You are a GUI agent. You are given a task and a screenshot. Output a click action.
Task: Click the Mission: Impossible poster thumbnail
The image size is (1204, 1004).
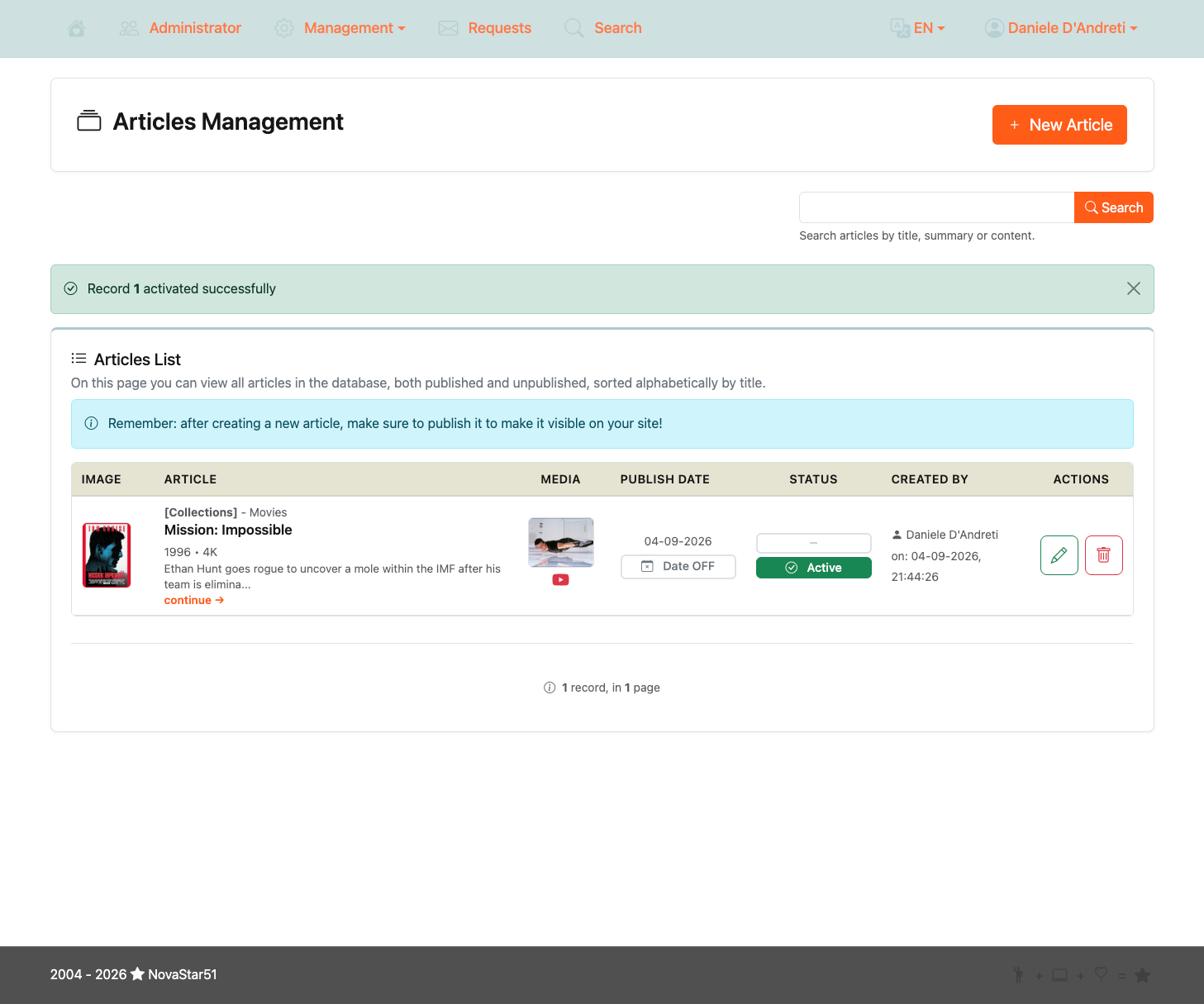[x=106, y=554]
